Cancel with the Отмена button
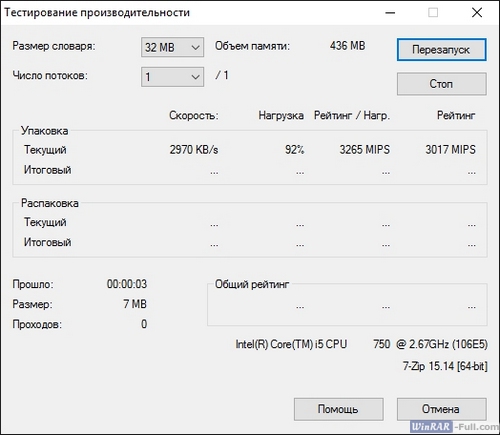 click(441, 409)
